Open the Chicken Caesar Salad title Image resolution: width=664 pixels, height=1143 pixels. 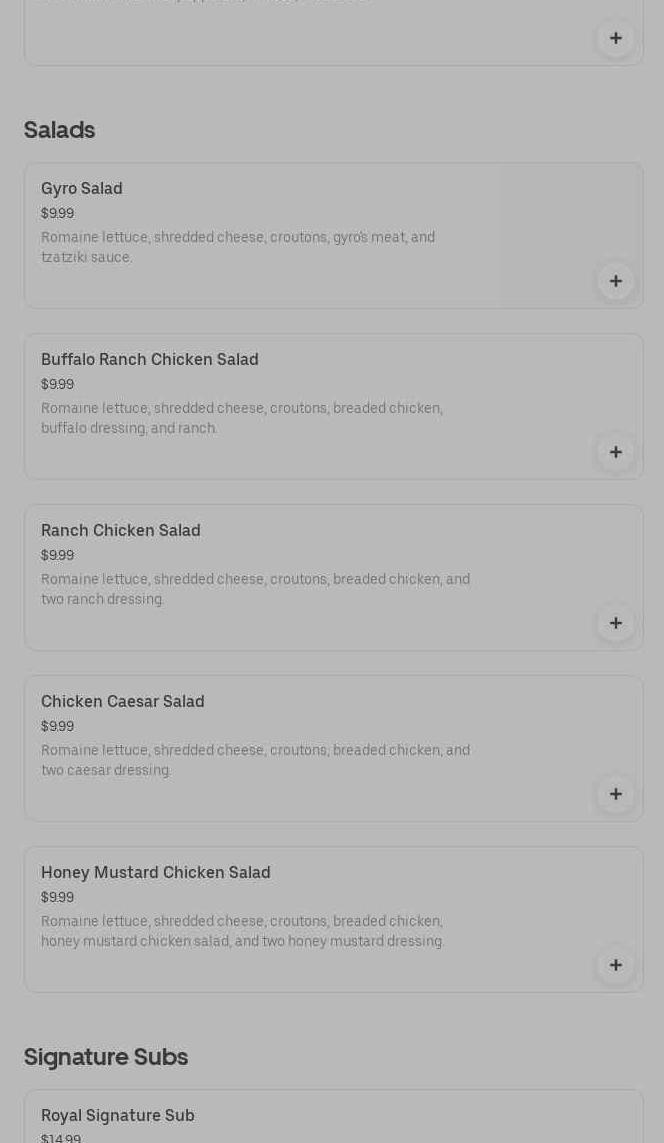(122, 701)
